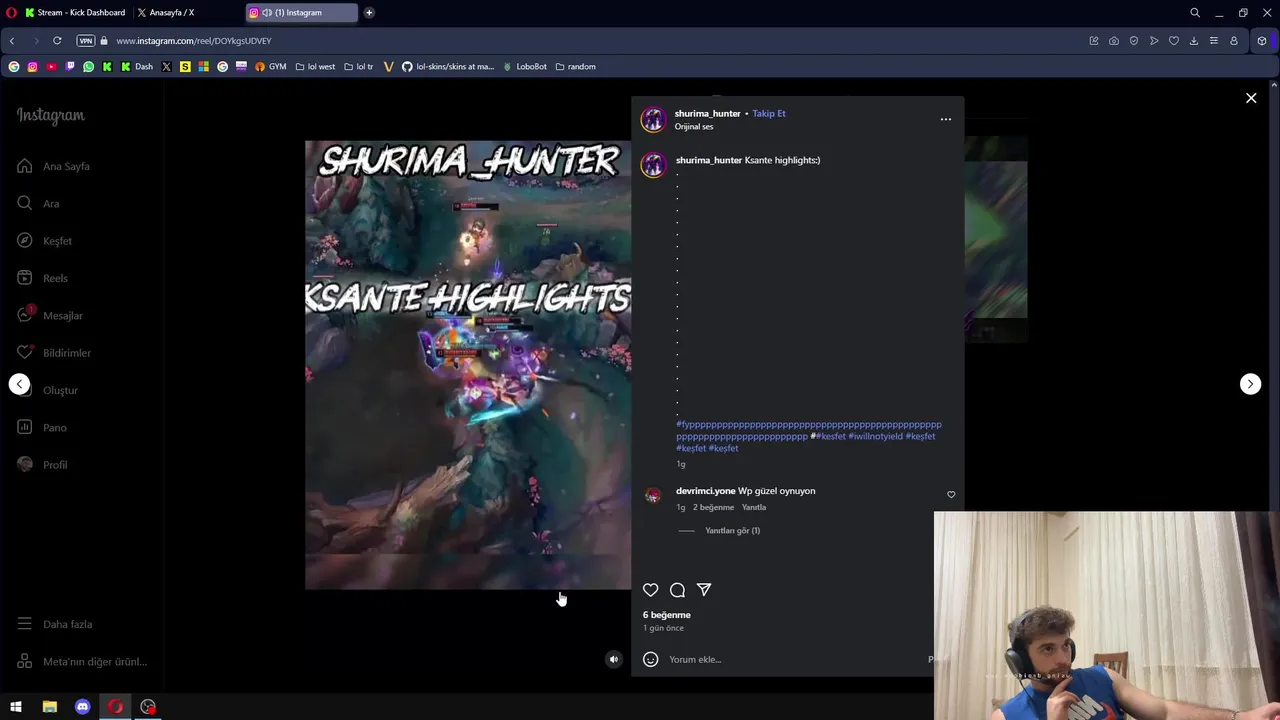Viewport: 1280px width, 720px height.
Task: Click the Instagram logo
Action: point(50,115)
